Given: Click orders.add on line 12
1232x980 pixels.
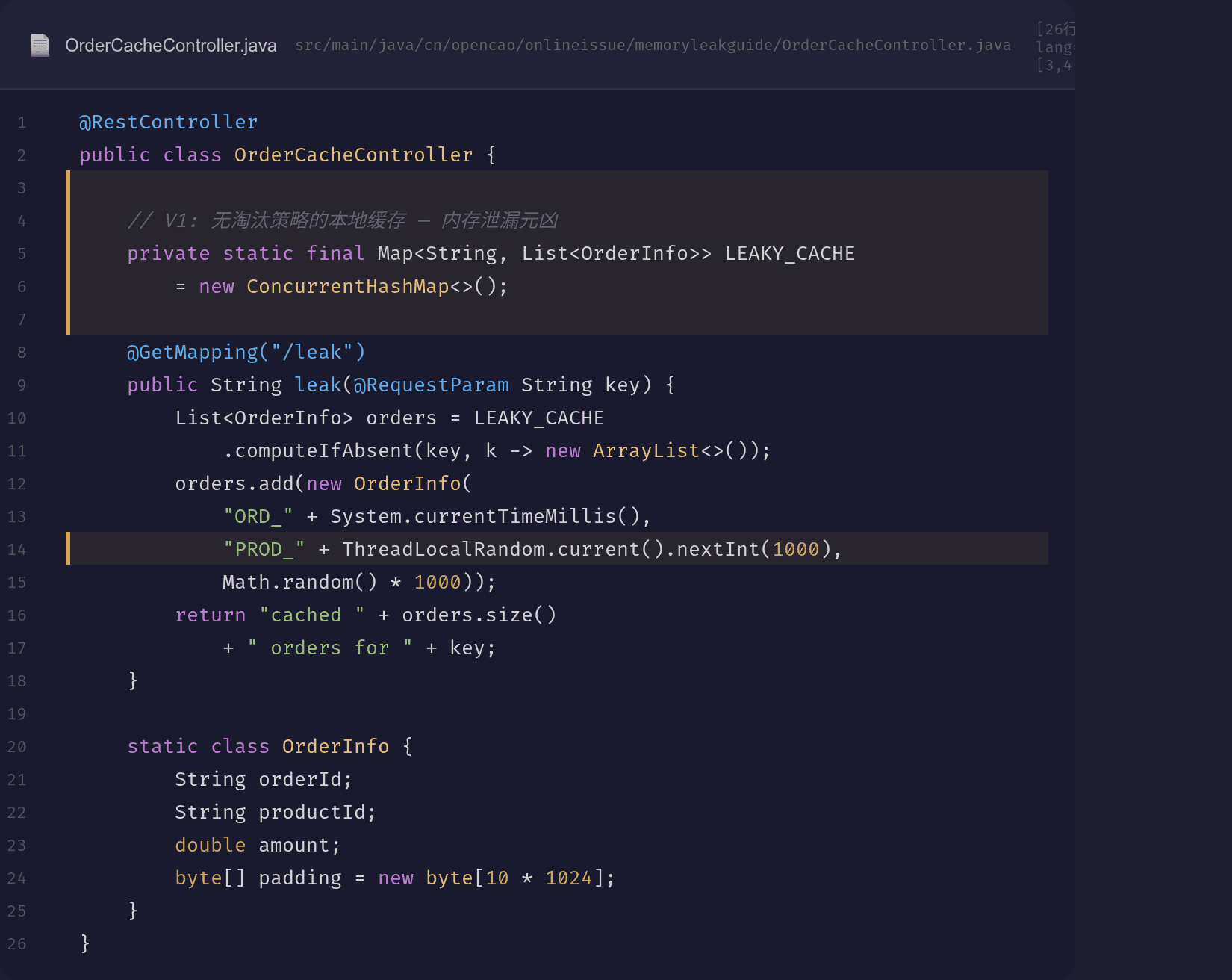Looking at the screenshot, I should [234, 483].
